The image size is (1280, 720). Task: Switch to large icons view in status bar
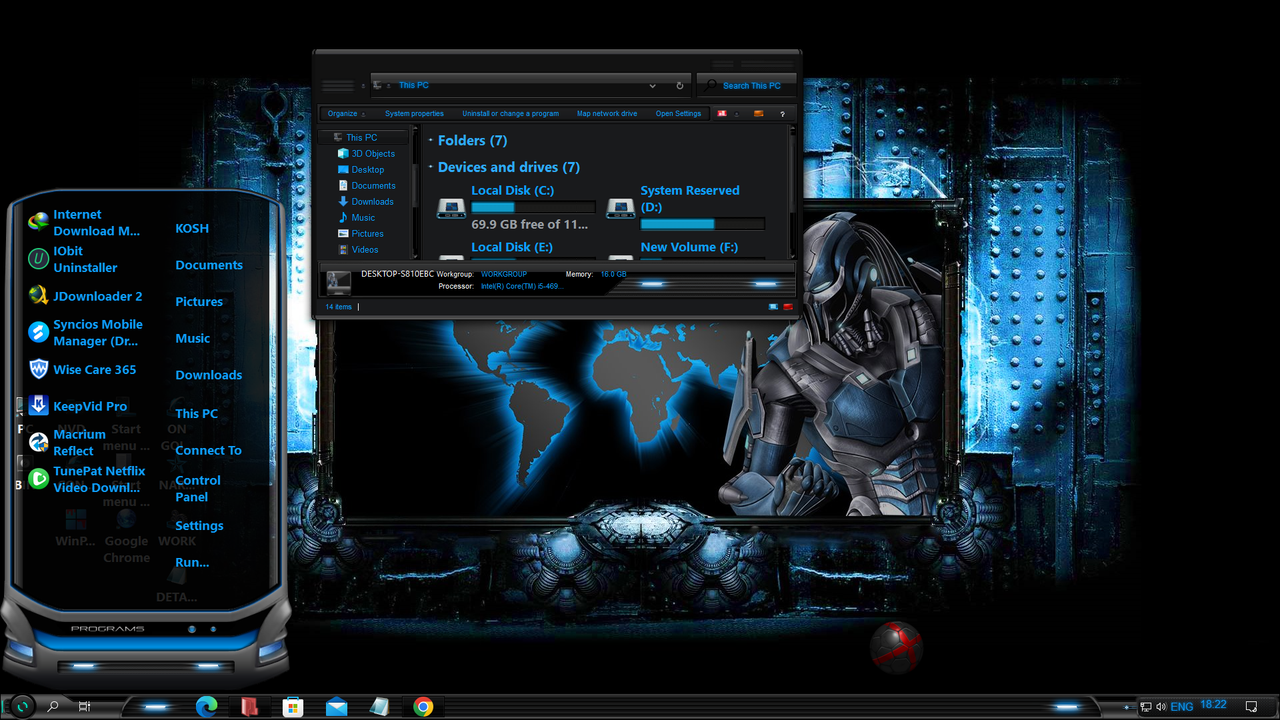[788, 307]
